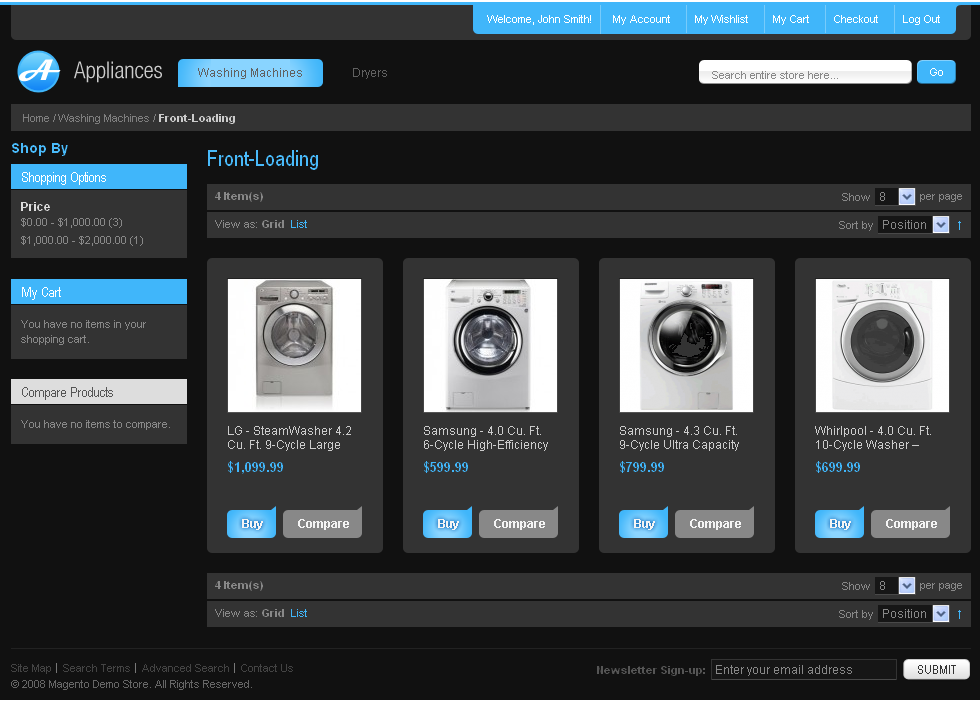Image resolution: width=980 pixels, height=701 pixels.
Task: Click the Go search button
Action: [936, 72]
